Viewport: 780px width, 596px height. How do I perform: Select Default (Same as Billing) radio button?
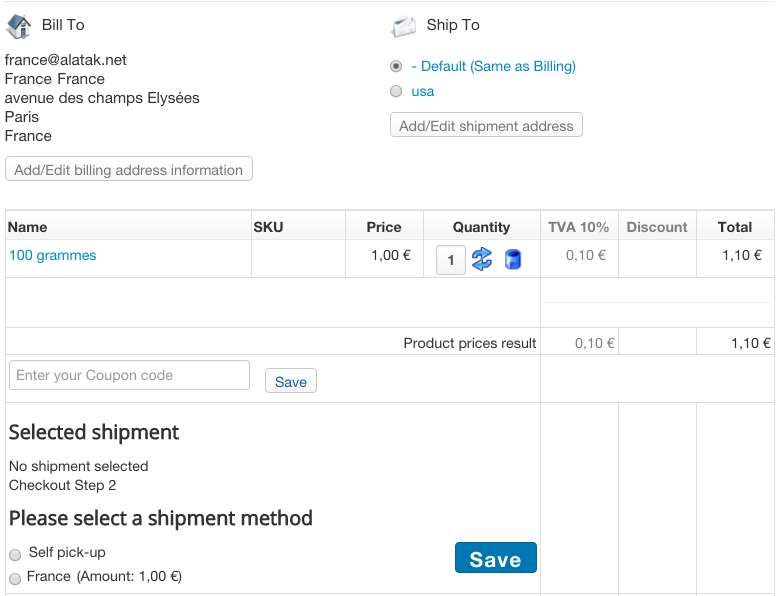[x=396, y=66]
